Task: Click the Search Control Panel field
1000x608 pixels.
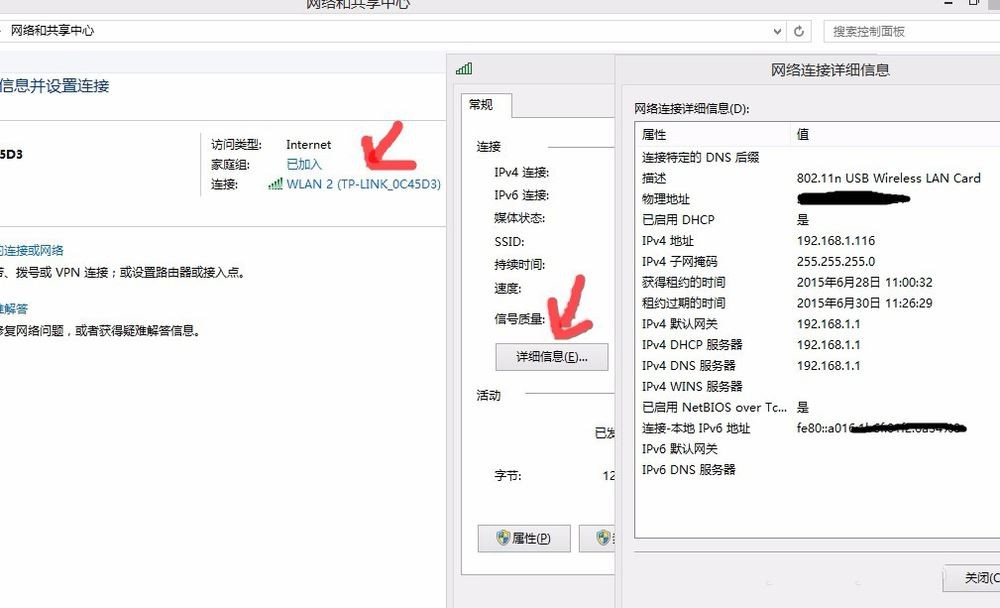Action: pos(912,31)
